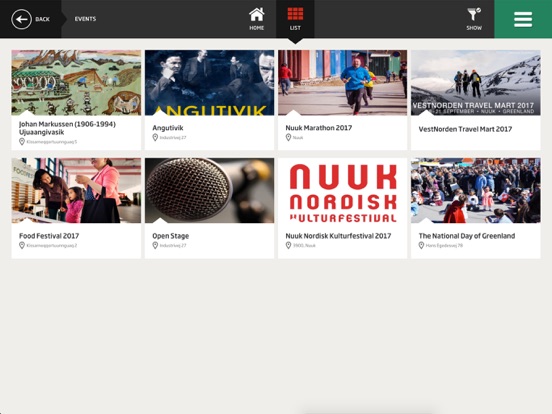Image resolution: width=552 pixels, height=414 pixels.
Task: Select the List grid view tab
Action: pos(295,19)
